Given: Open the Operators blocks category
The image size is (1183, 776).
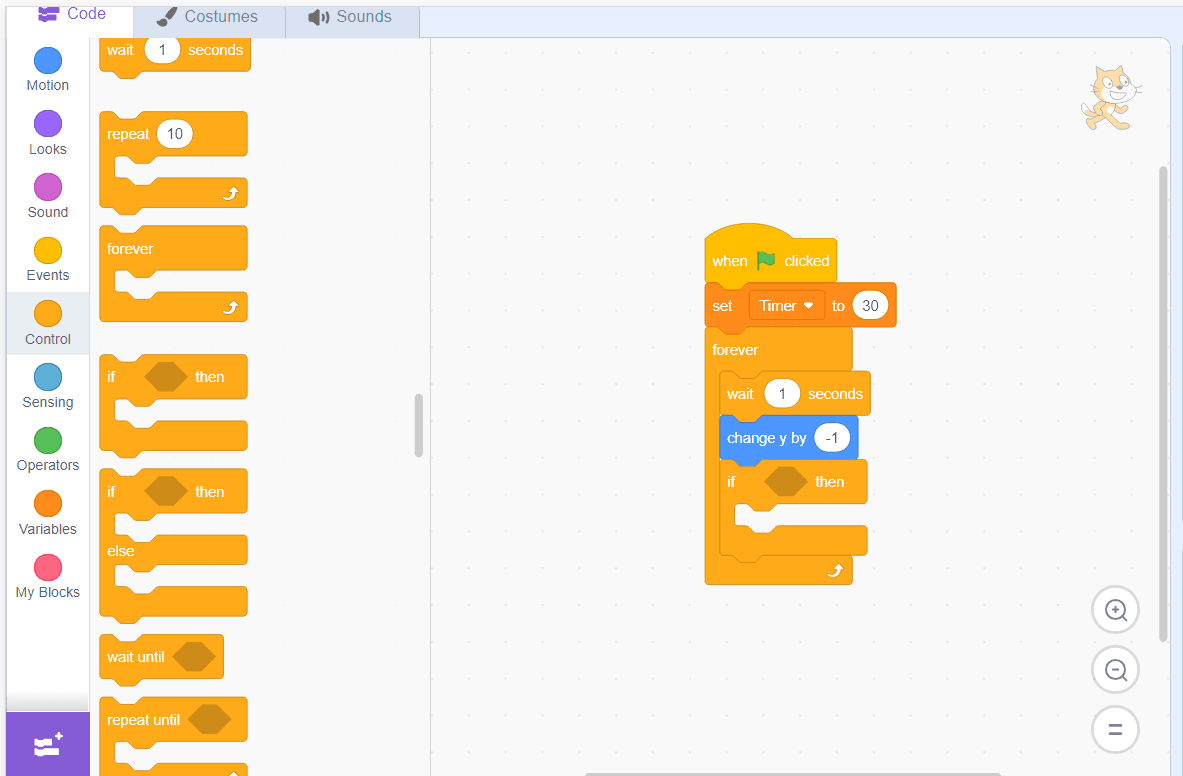Looking at the screenshot, I should click(x=48, y=450).
